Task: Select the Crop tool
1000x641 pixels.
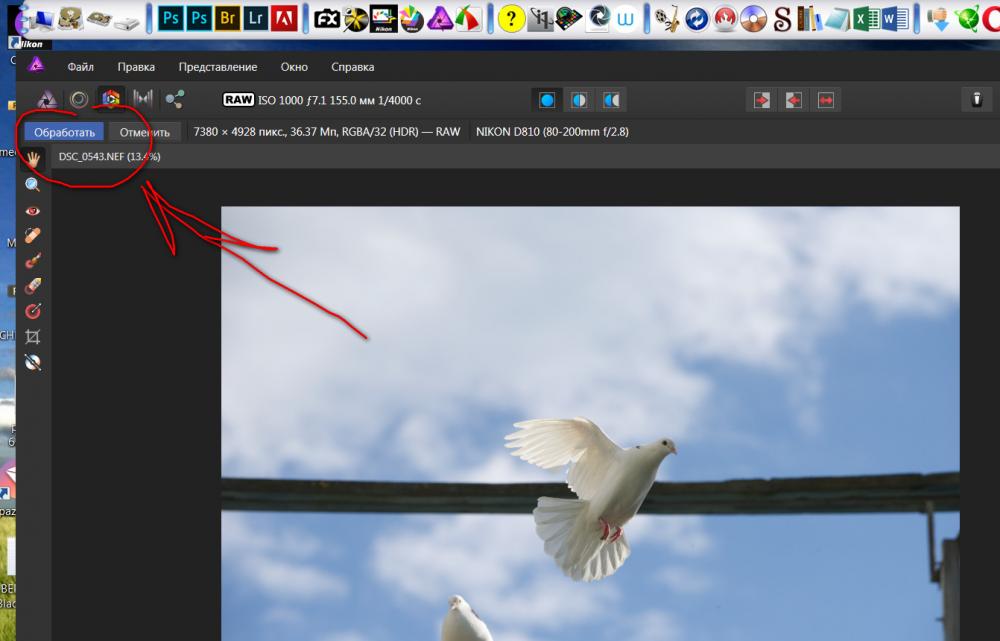Action: [33, 336]
